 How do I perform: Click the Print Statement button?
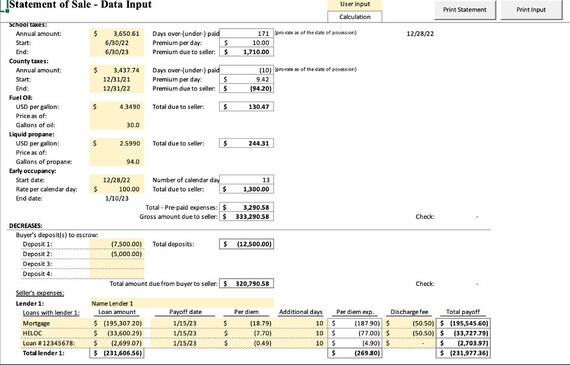[x=465, y=10]
